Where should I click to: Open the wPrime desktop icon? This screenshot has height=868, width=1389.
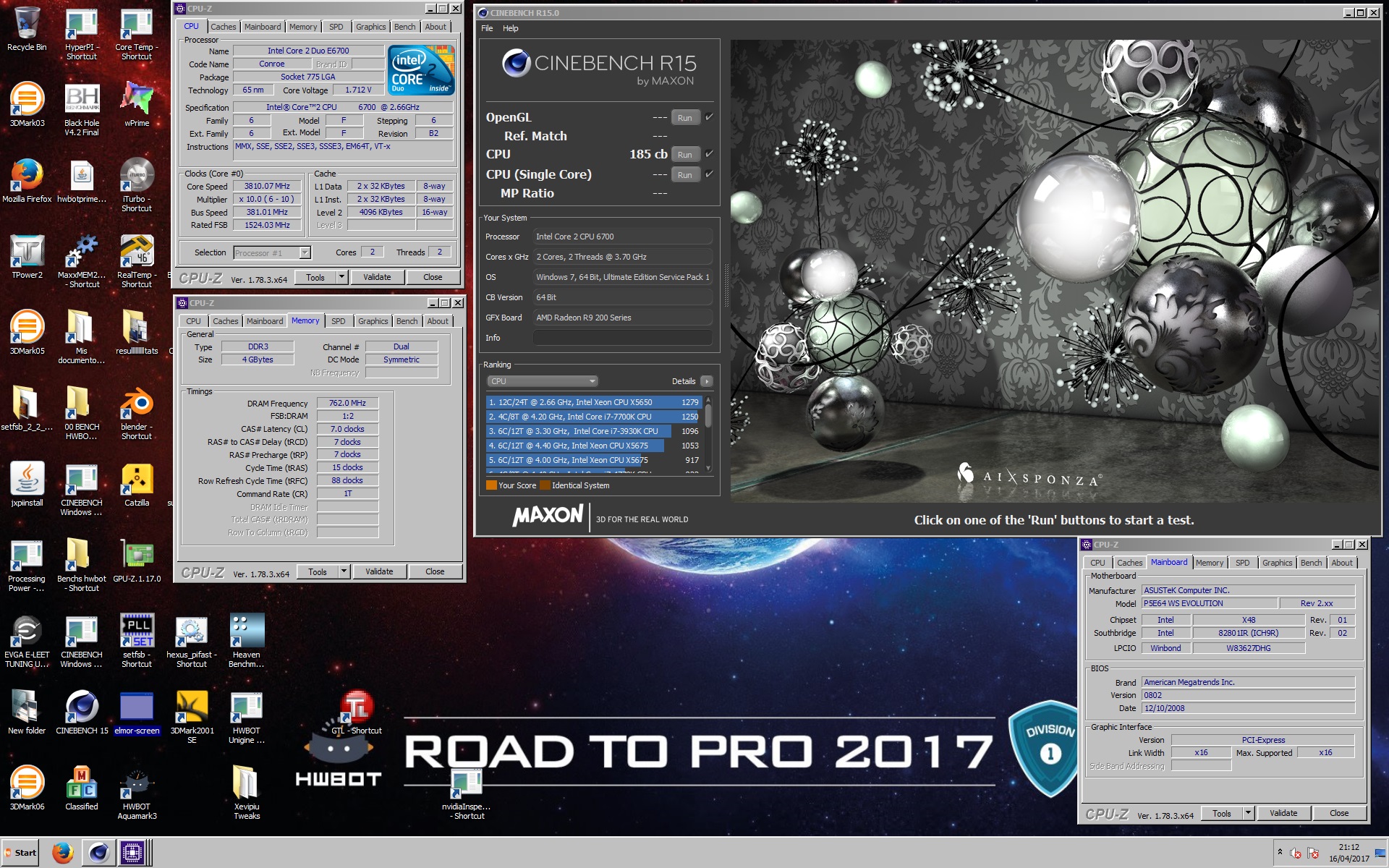[137, 99]
